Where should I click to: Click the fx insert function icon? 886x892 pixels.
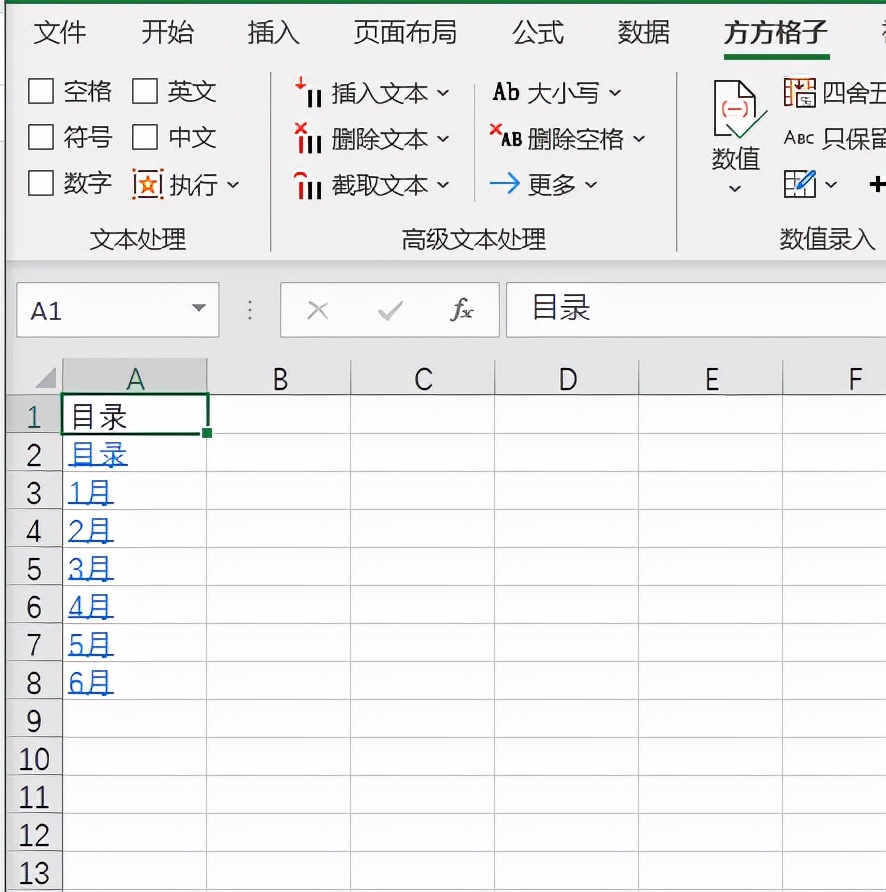(x=461, y=310)
